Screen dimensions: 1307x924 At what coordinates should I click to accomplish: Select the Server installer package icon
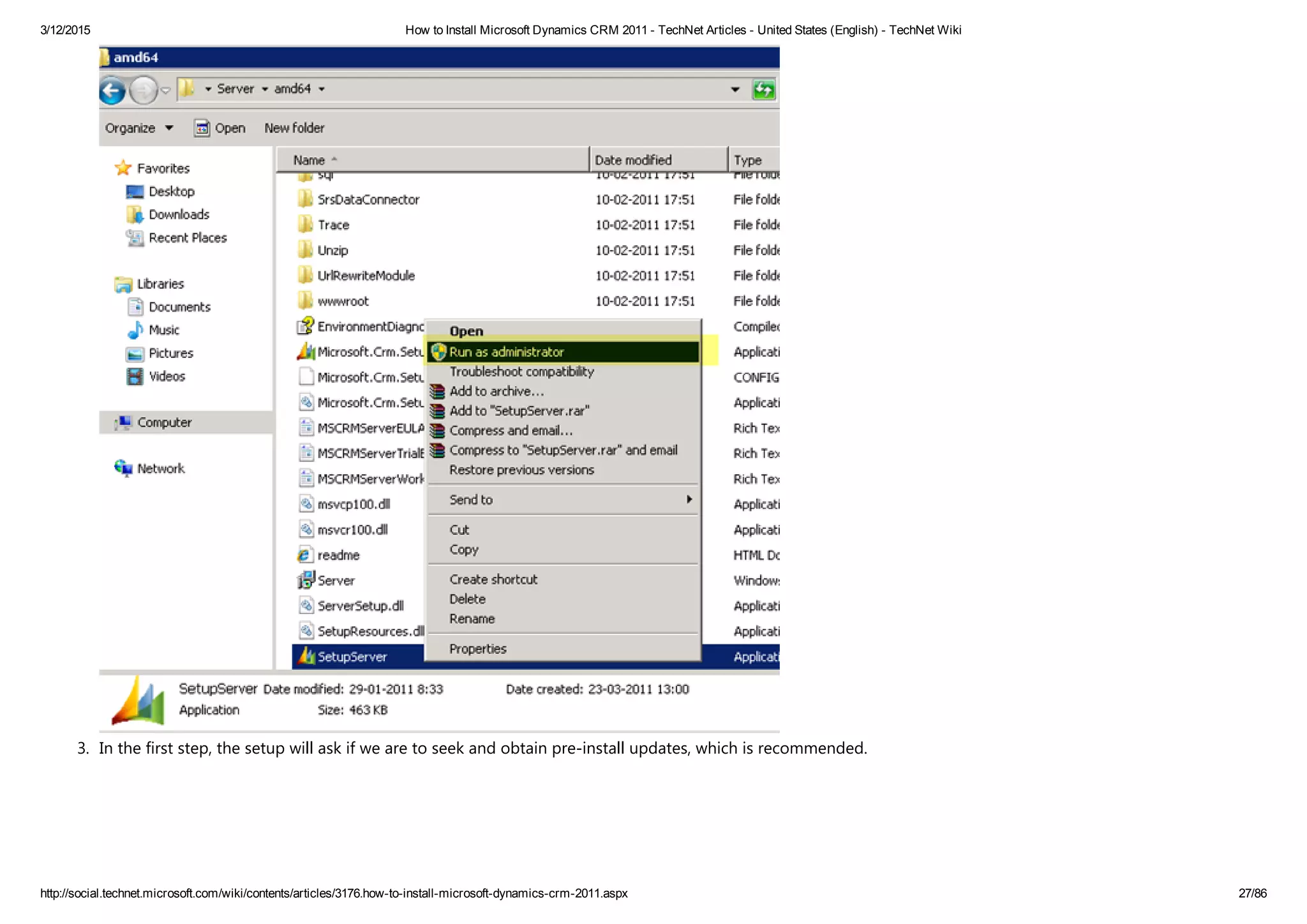tap(306, 580)
